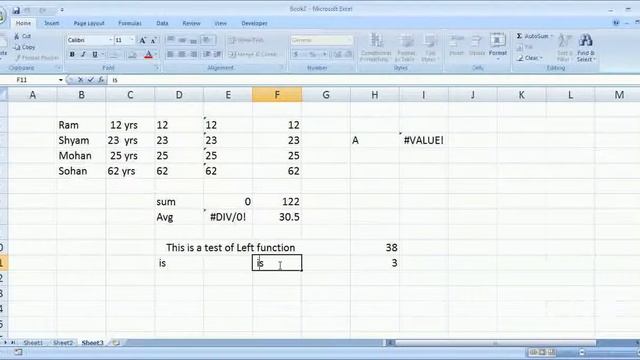Toggle Italic formatting
640x360 pixels.
pyautogui.click(x=83, y=54)
